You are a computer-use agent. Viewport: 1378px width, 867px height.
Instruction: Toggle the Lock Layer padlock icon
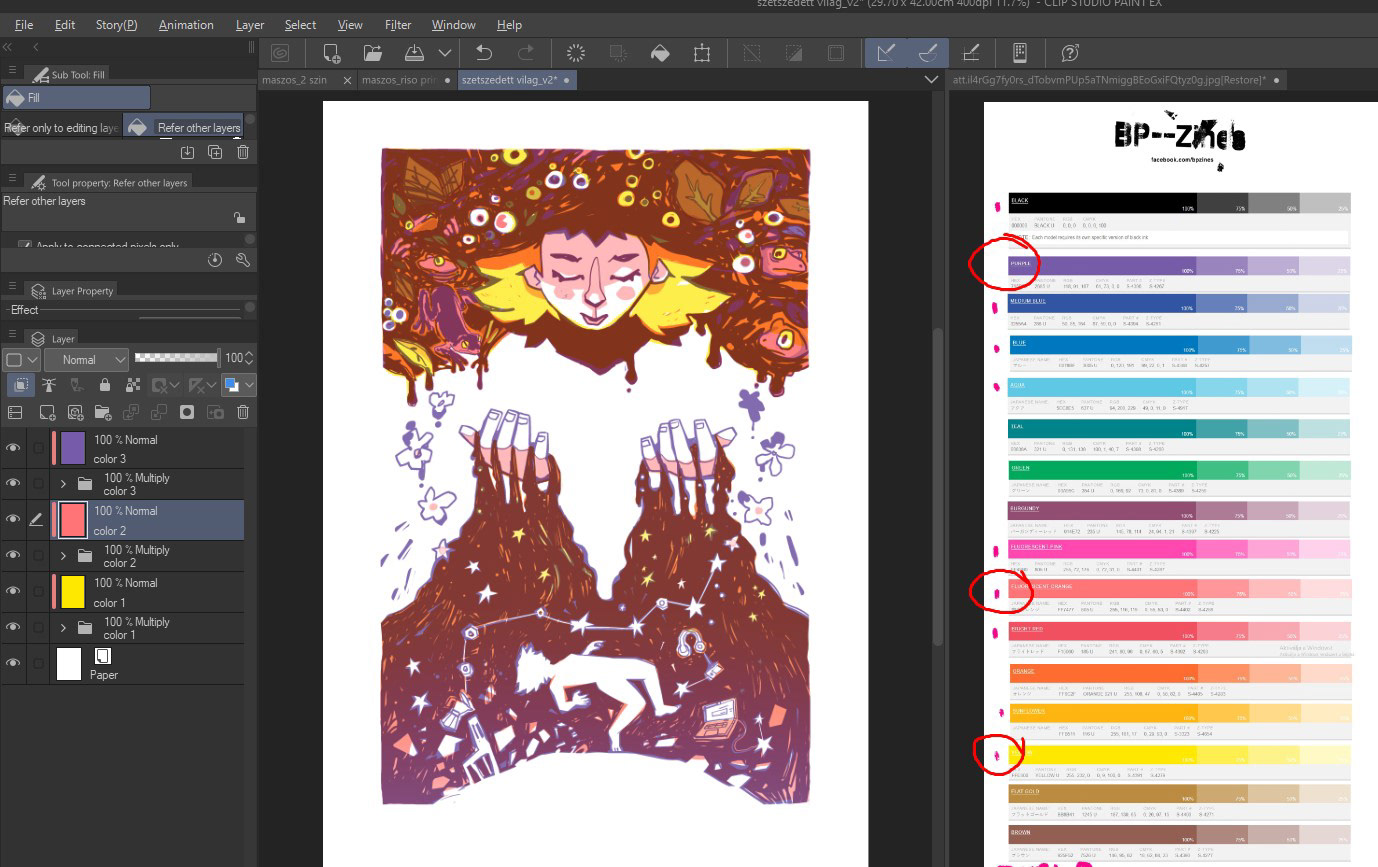pos(105,385)
